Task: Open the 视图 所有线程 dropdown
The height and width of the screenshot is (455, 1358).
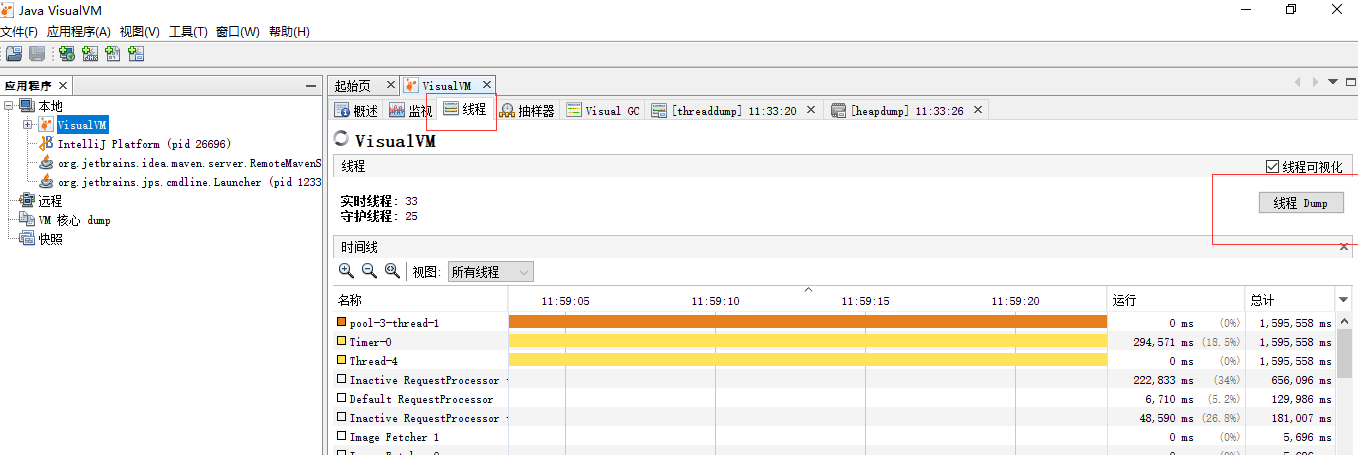Action: pyautogui.click(x=491, y=272)
